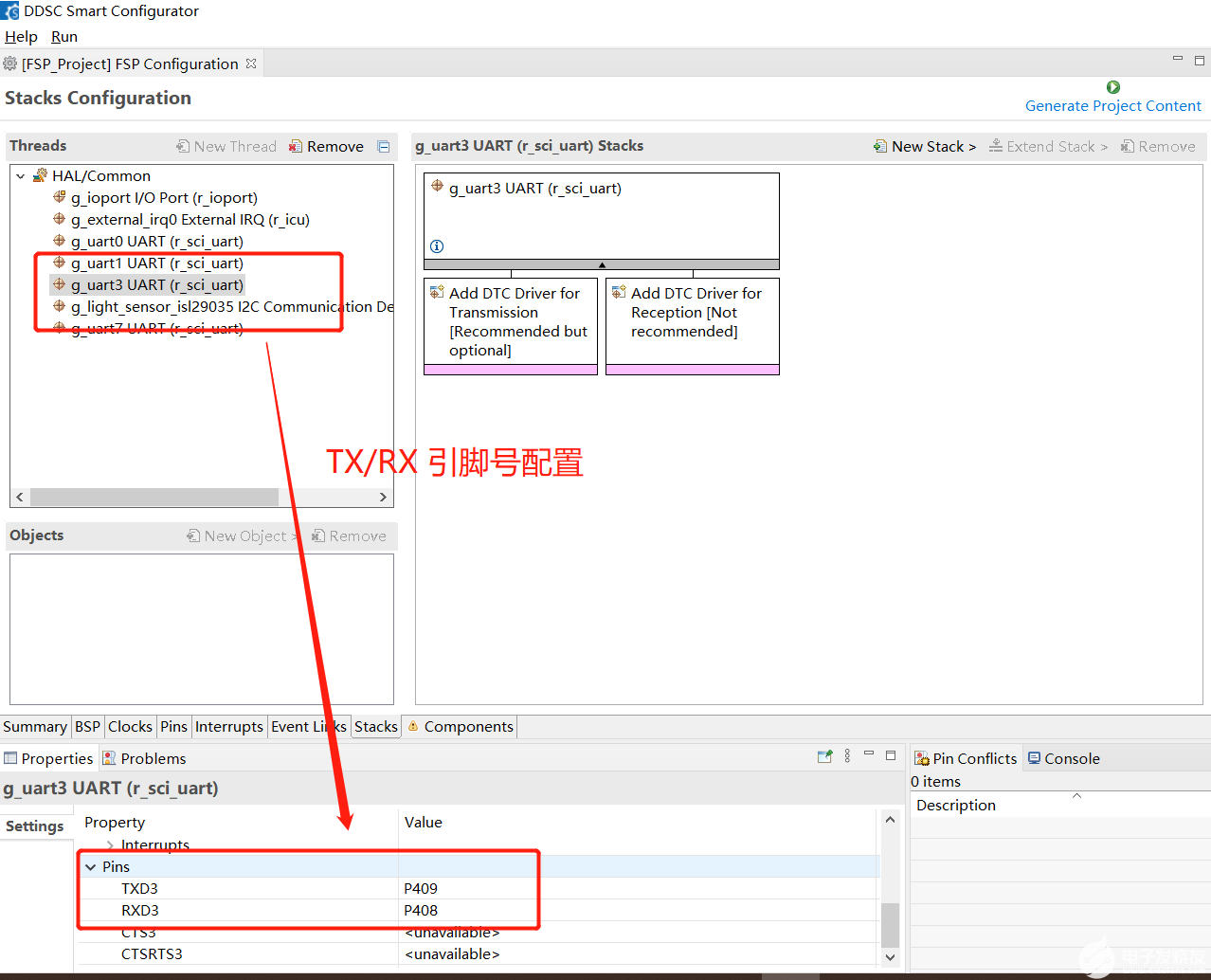Collapse stack dependencies with small triangle
The height and width of the screenshot is (980, 1211).
[602, 265]
